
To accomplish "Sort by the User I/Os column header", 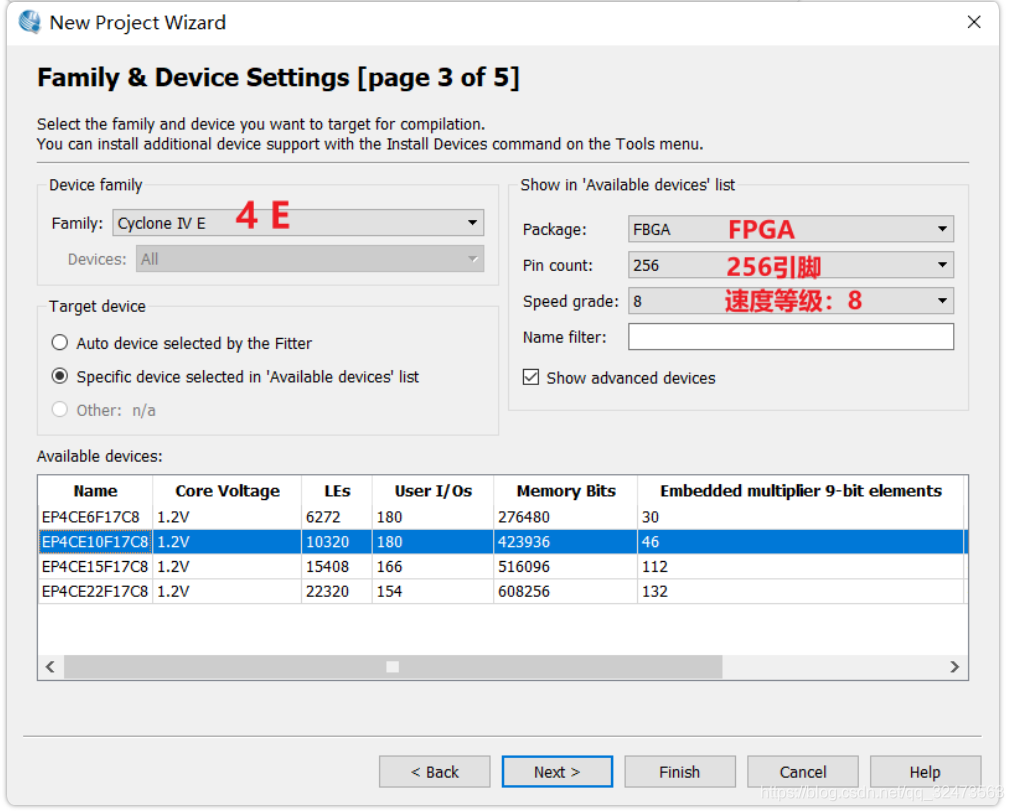I will (433, 491).
